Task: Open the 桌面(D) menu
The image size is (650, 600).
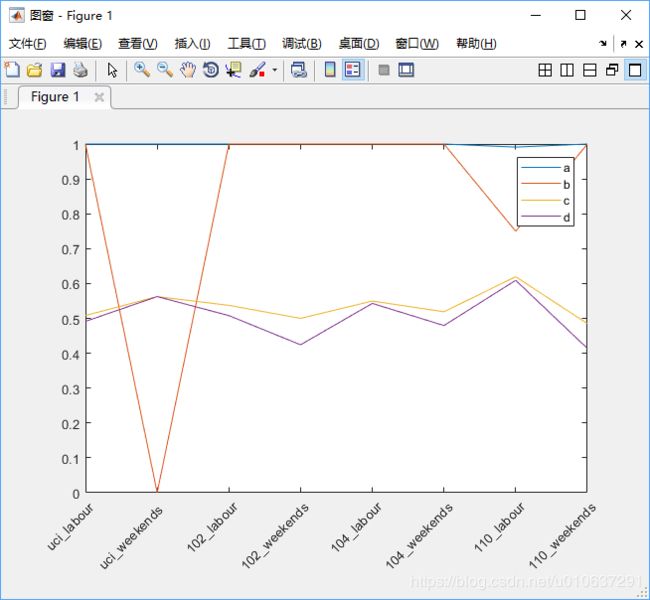Action: (x=359, y=44)
